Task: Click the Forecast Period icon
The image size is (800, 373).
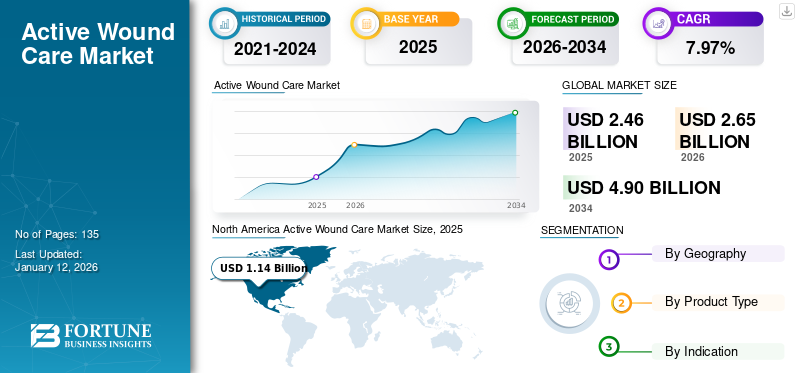Action: click(x=512, y=23)
